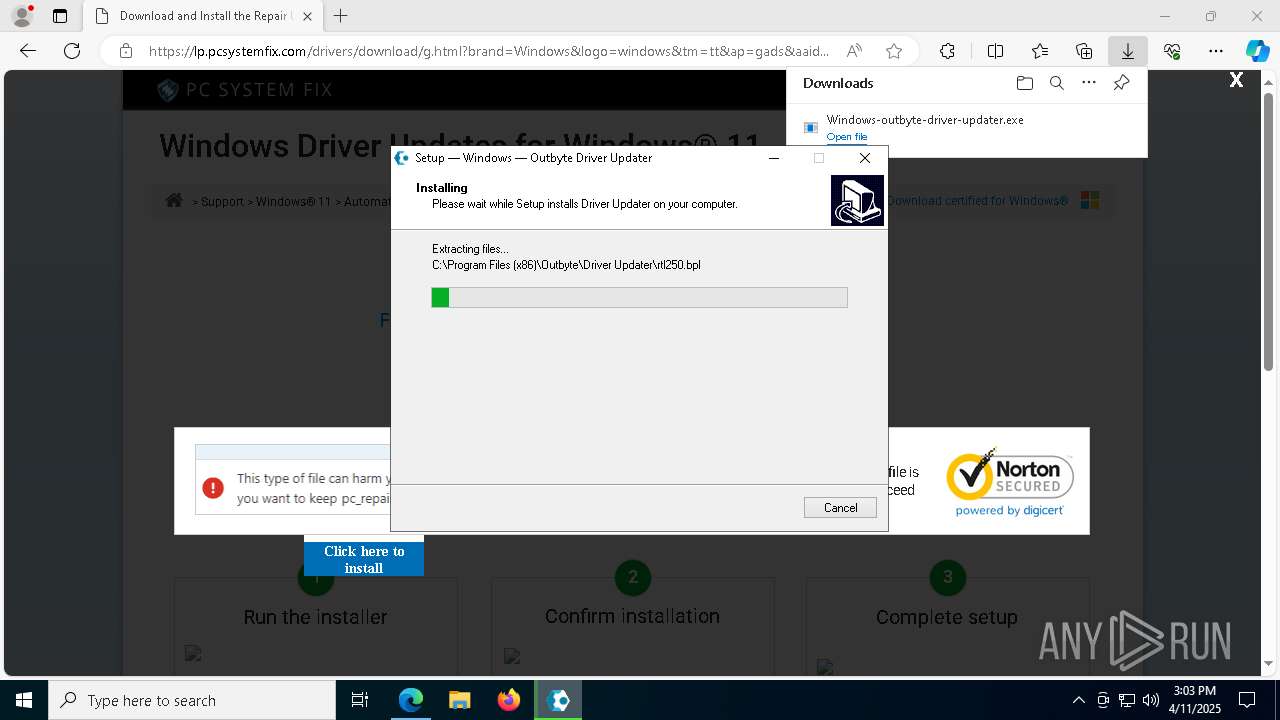The image size is (1280, 720).
Task: Click the taskbar search box
Action: pyautogui.click(x=192, y=700)
